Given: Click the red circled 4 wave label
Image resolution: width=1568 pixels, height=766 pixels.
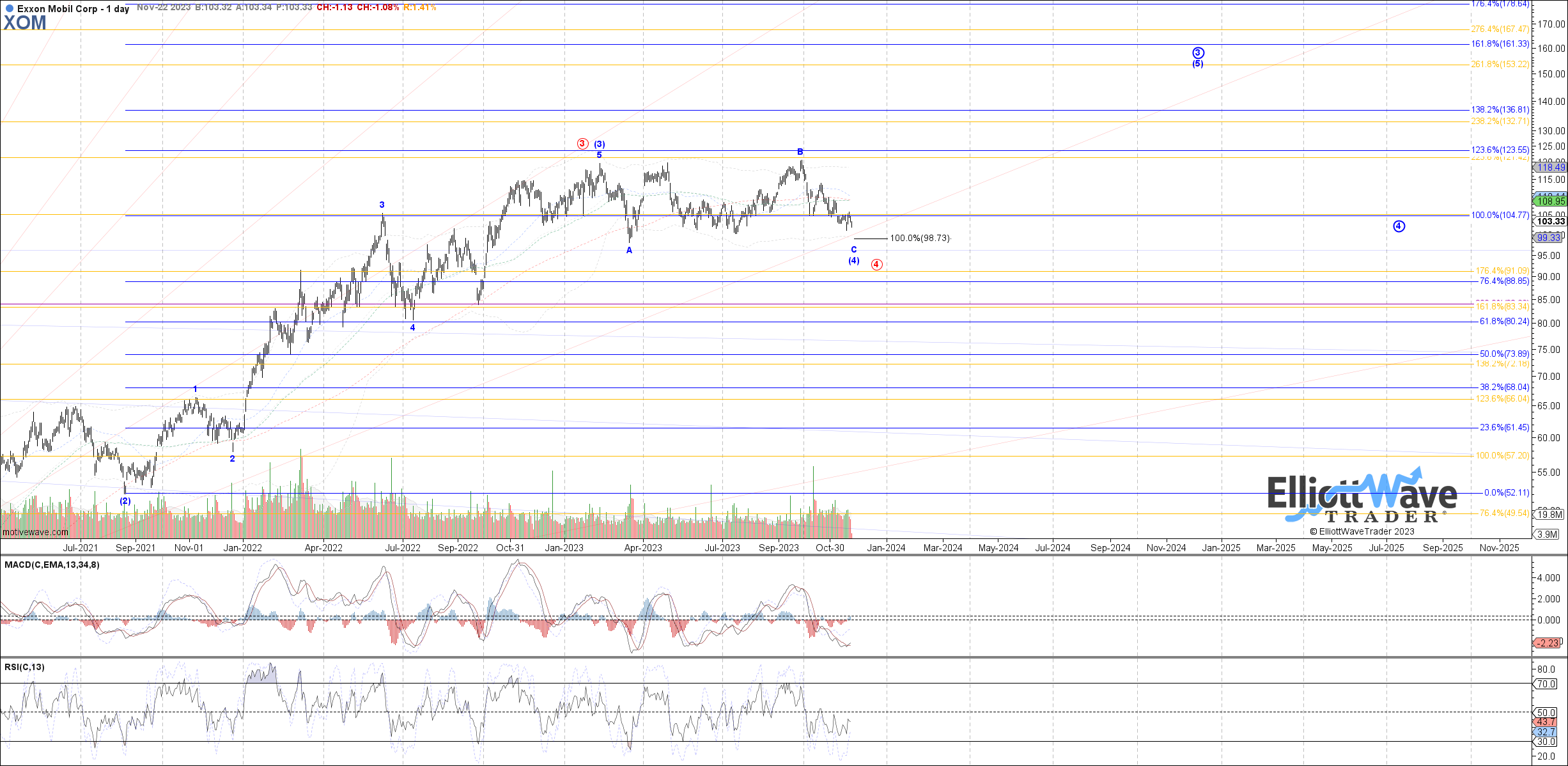Looking at the screenshot, I should point(877,264).
